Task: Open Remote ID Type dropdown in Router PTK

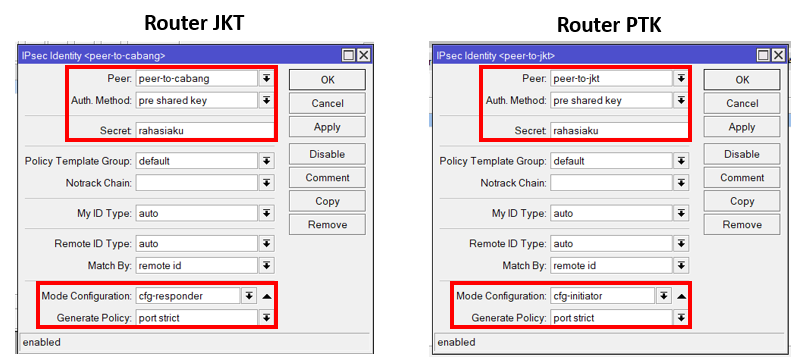Action: click(x=681, y=244)
